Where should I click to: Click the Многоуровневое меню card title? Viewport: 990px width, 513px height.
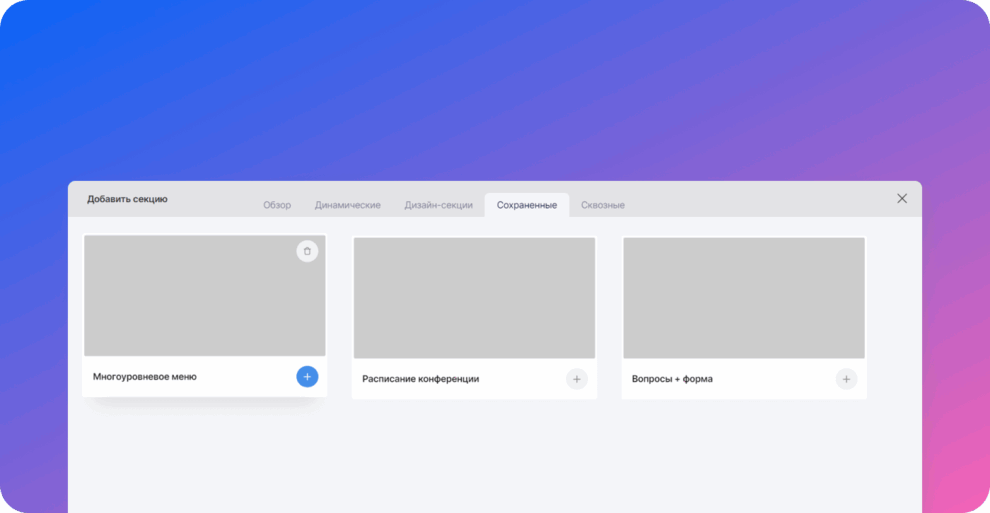[x=145, y=377]
